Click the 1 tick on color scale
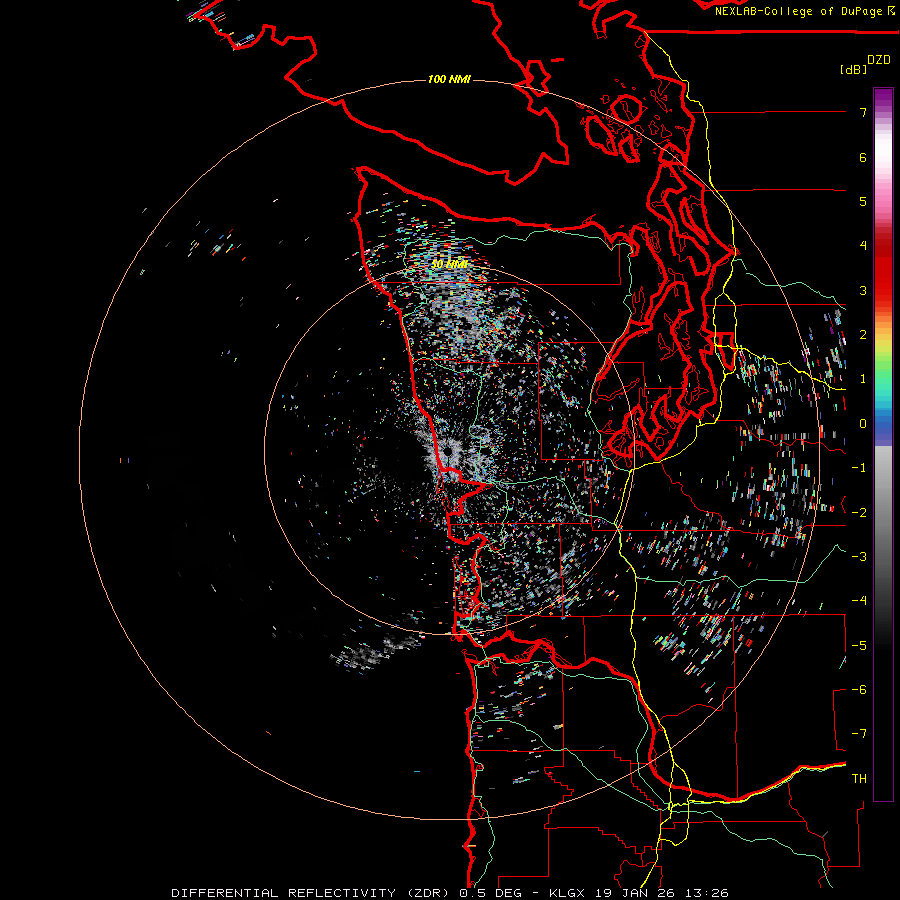900x900 pixels. [x=863, y=379]
